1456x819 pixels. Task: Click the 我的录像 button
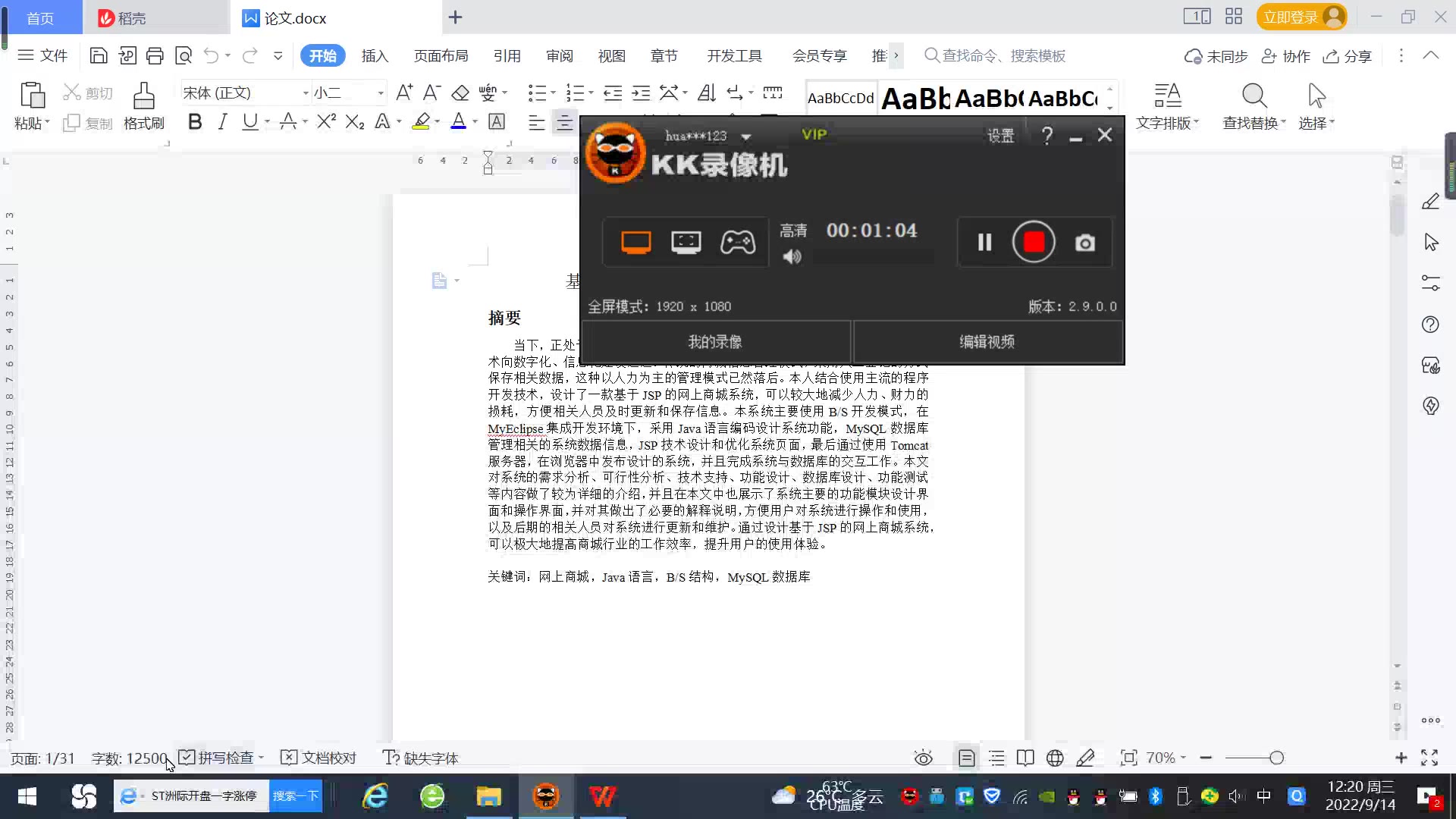715,342
